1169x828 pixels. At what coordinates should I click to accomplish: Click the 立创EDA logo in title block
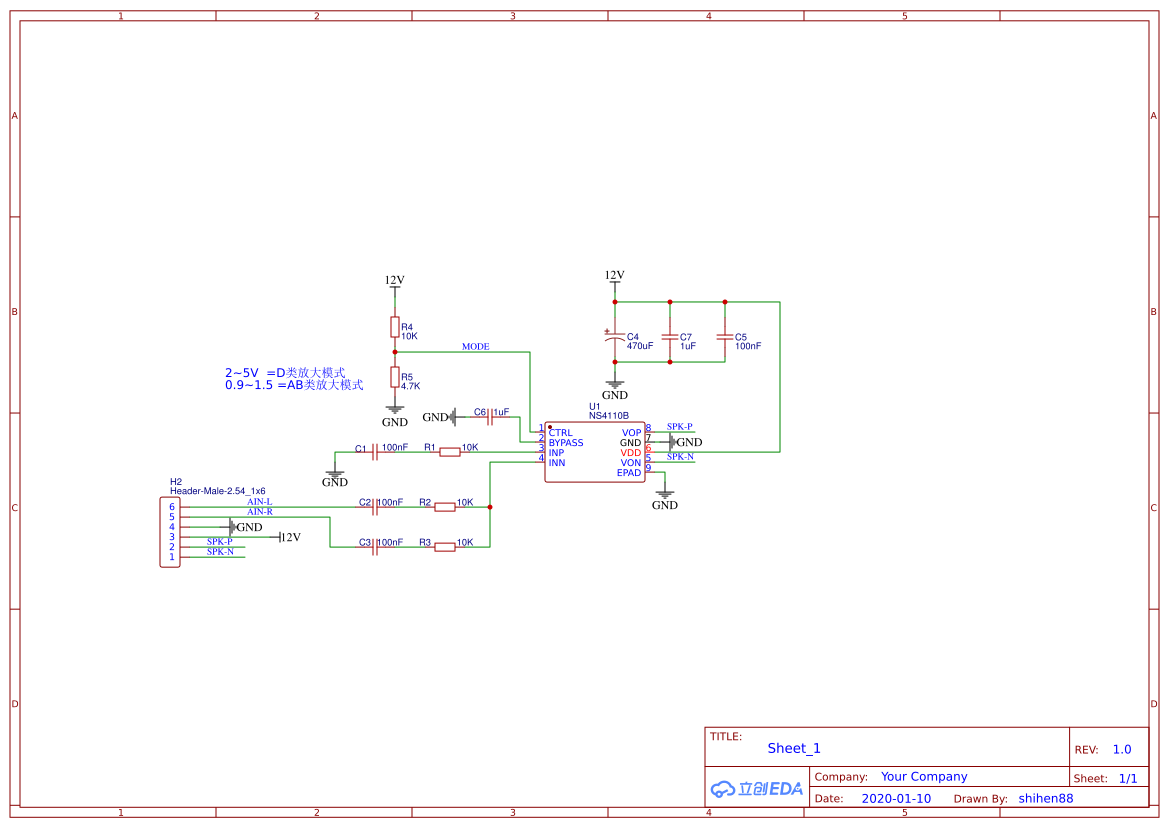click(x=757, y=789)
